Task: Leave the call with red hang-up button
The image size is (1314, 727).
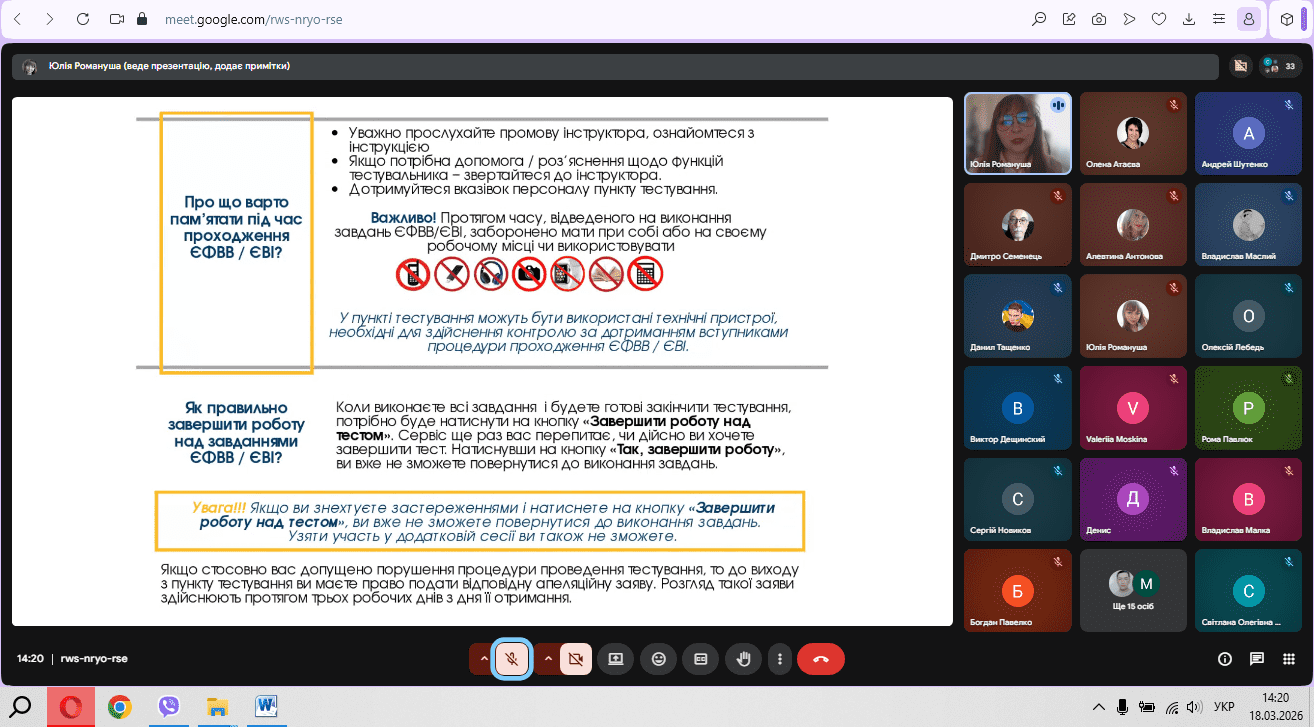Action: tap(821, 659)
